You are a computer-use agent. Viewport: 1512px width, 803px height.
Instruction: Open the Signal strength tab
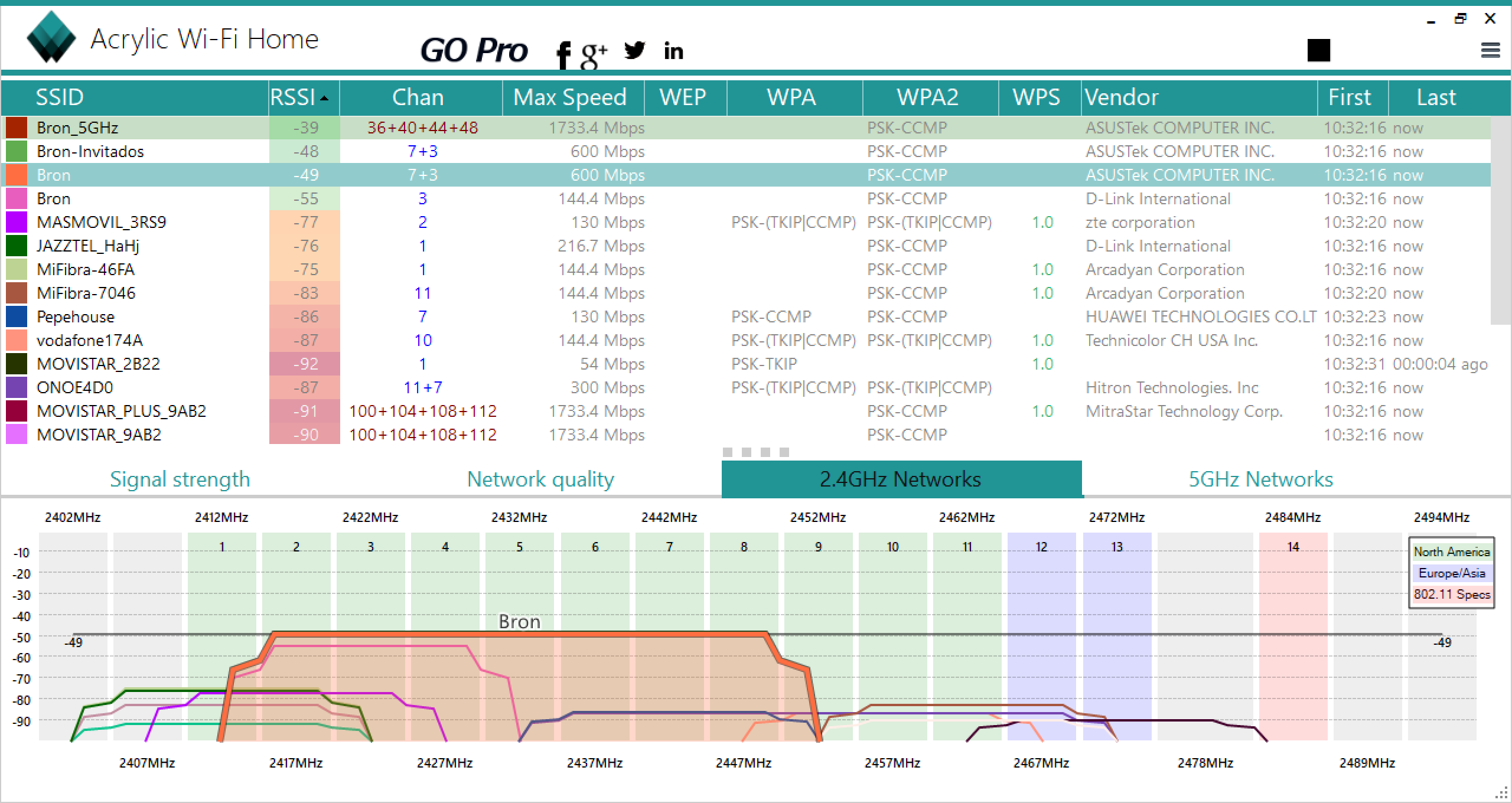[x=180, y=479]
